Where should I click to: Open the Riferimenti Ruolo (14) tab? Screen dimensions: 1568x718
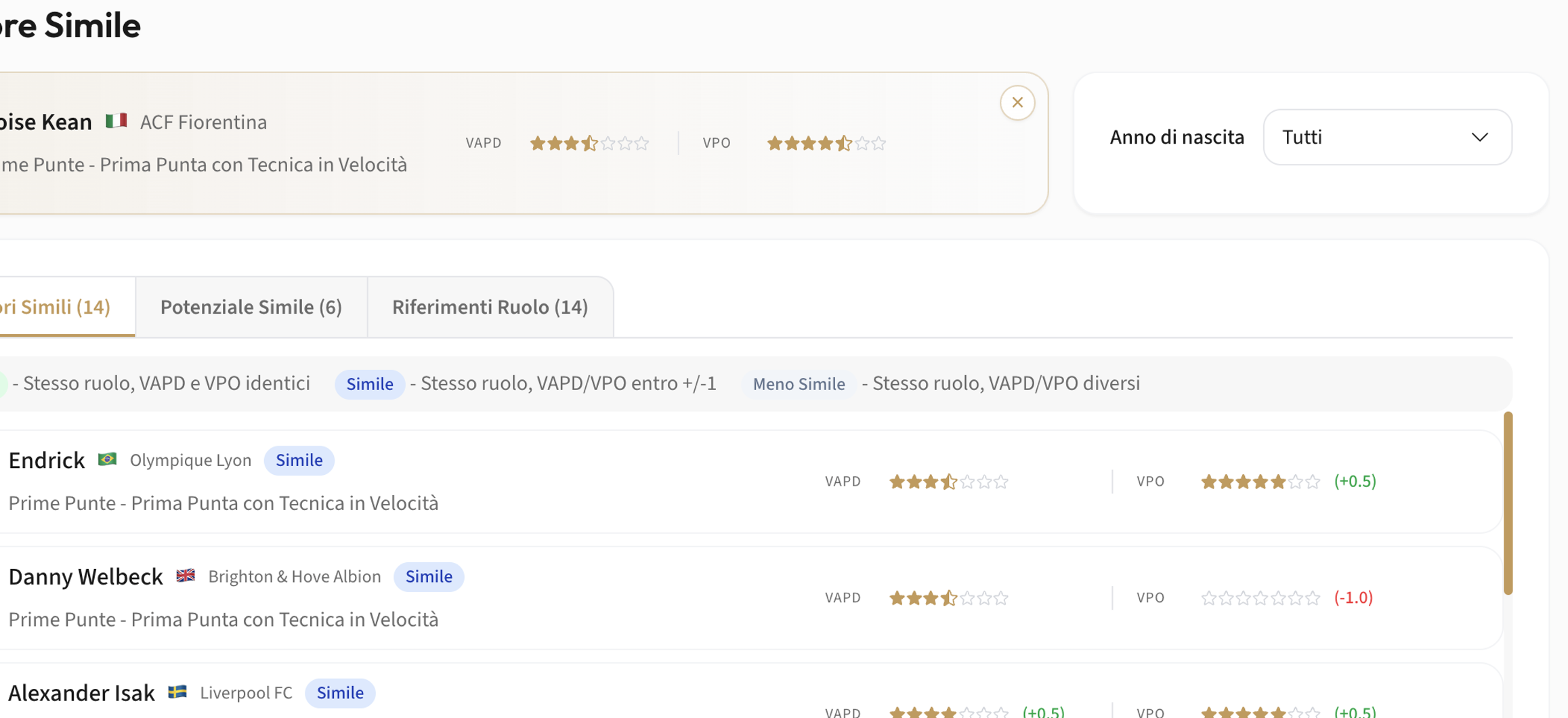tap(490, 307)
